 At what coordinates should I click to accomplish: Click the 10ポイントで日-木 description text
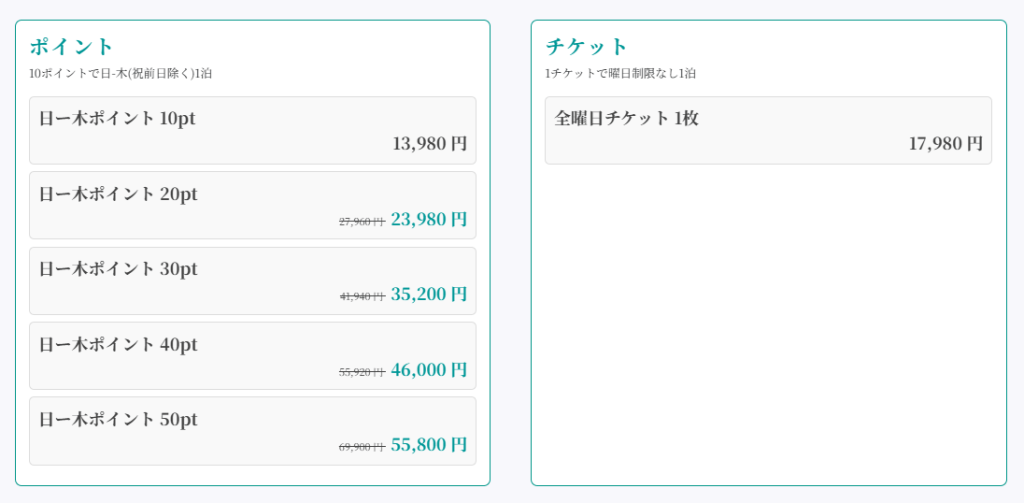120,73
